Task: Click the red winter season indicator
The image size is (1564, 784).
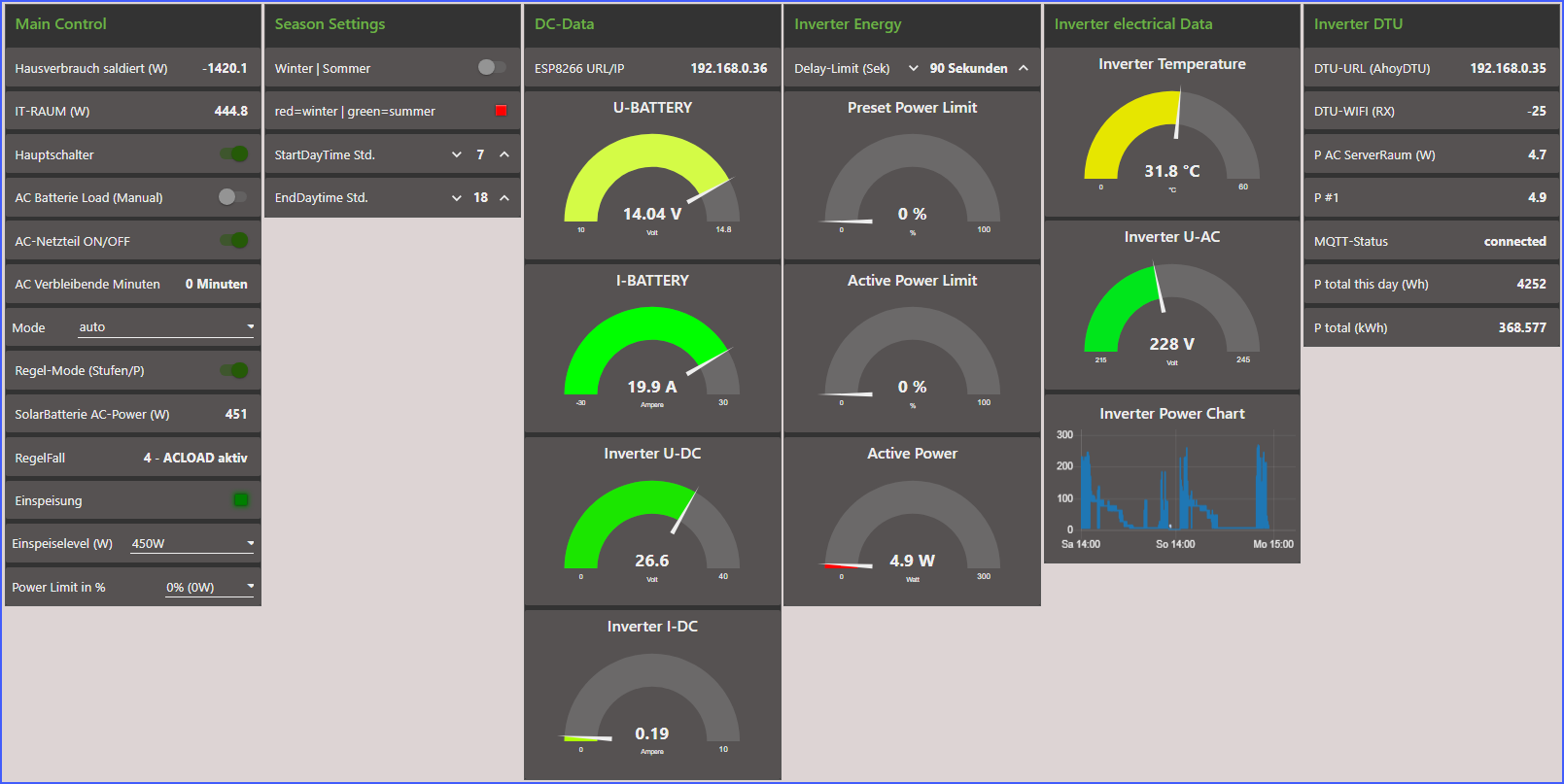Action: tap(501, 111)
